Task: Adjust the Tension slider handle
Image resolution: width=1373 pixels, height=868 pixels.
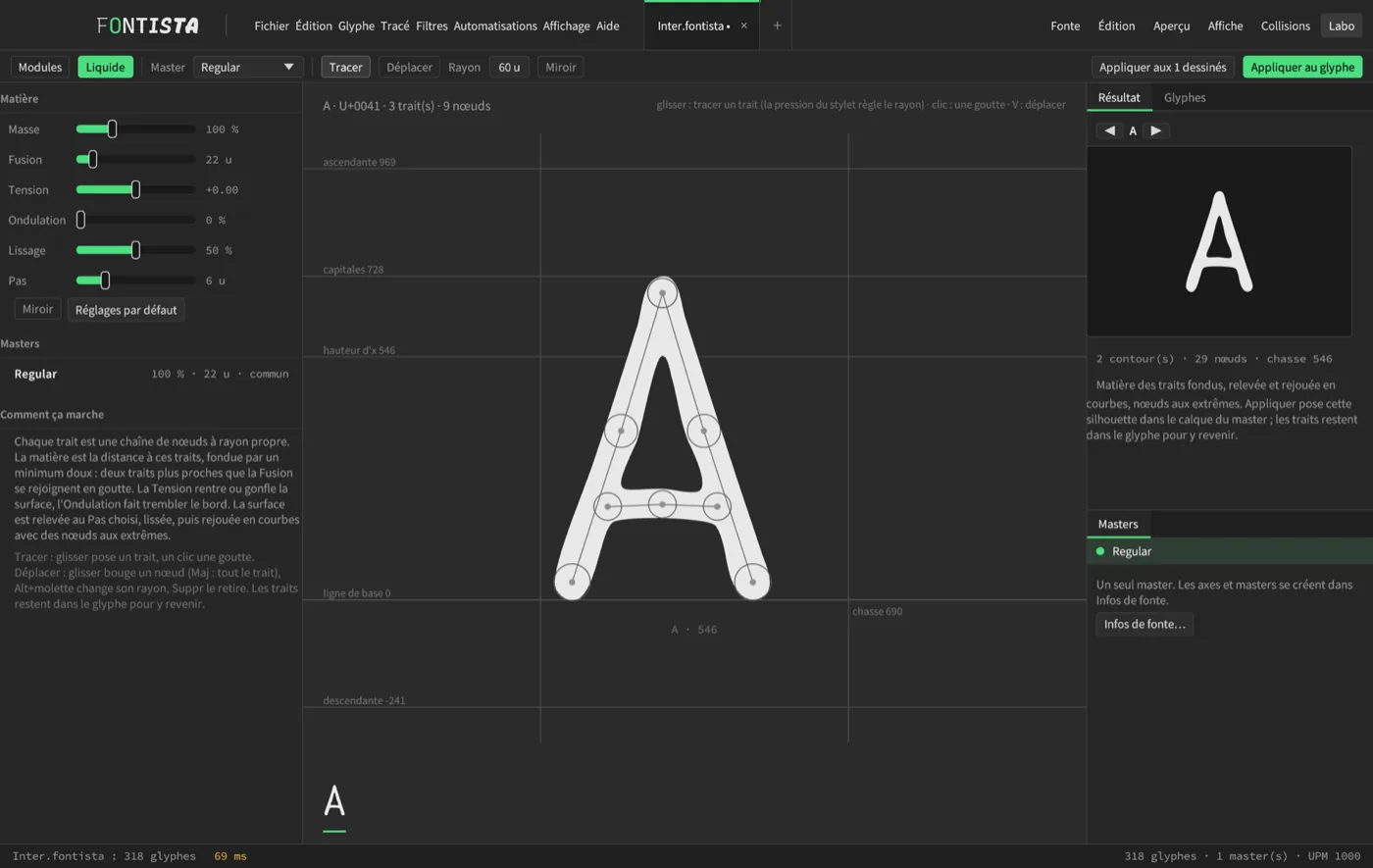Action: click(x=135, y=189)
